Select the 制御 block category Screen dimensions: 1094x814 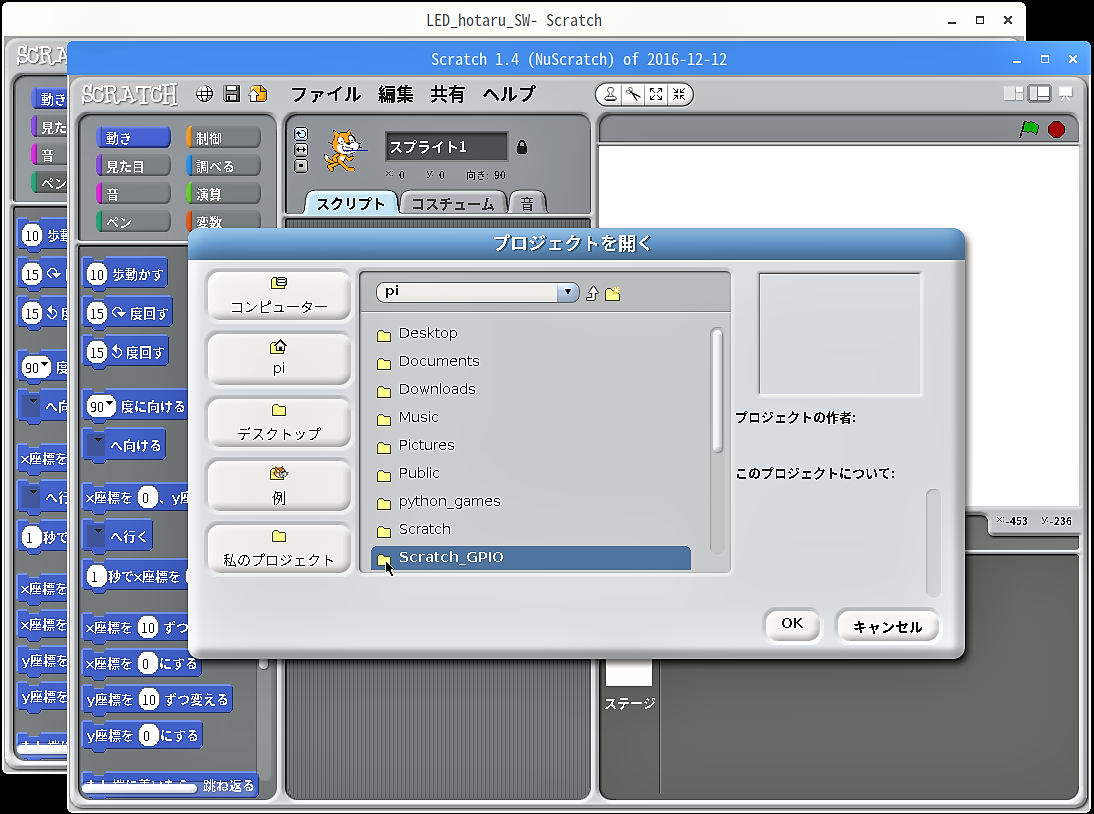(x=223, y=138)
